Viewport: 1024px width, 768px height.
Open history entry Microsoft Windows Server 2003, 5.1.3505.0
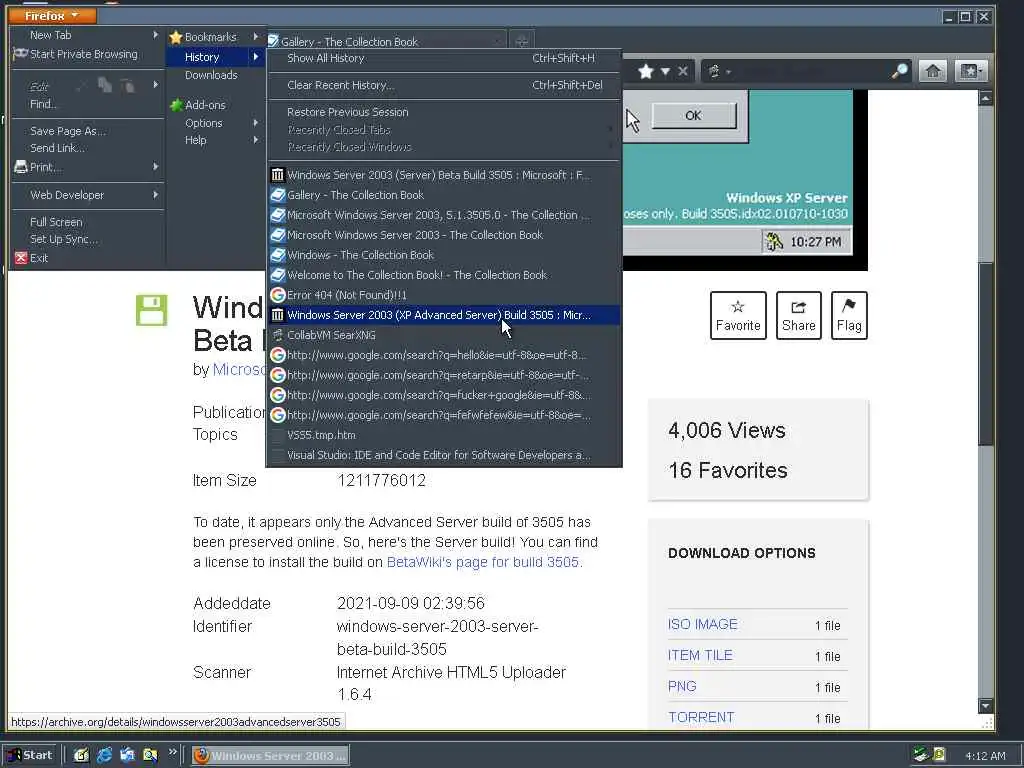[x=444, y=215]
